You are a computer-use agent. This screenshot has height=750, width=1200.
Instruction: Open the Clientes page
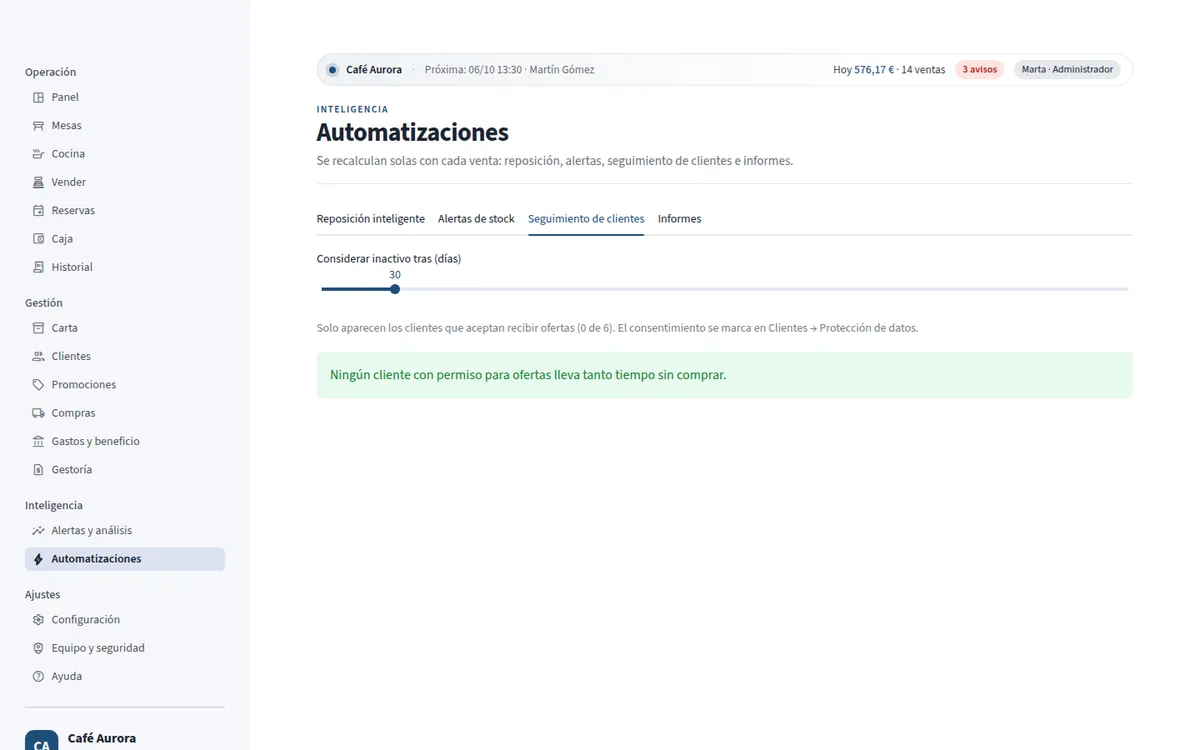[x=125, y=356]
